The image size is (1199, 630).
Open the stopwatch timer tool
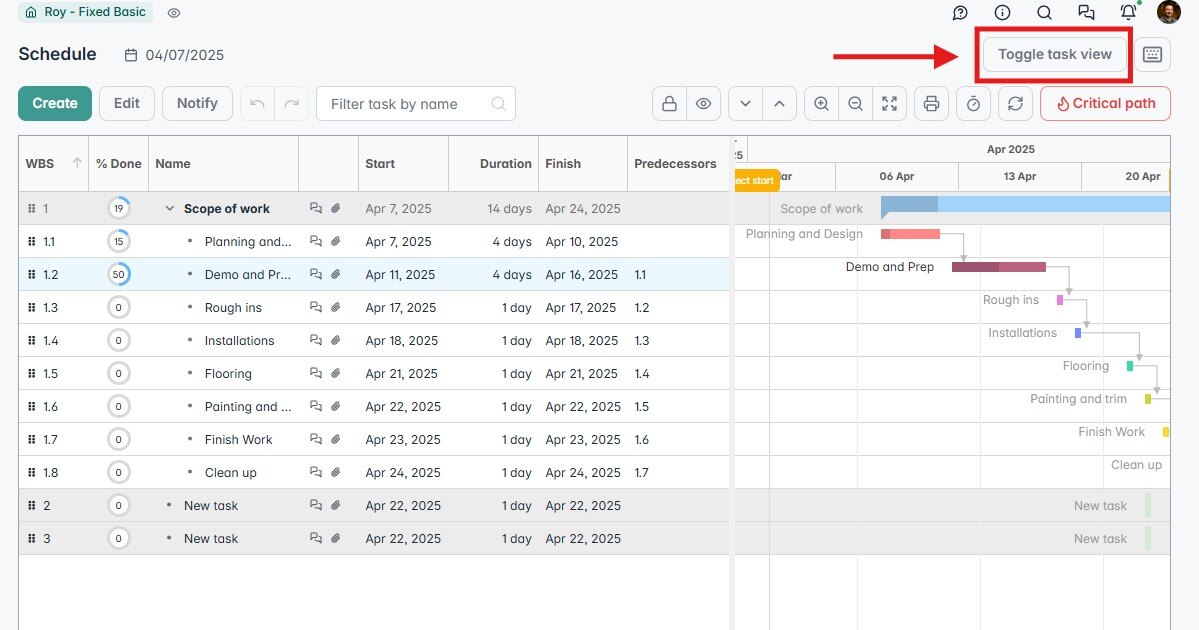973,103
